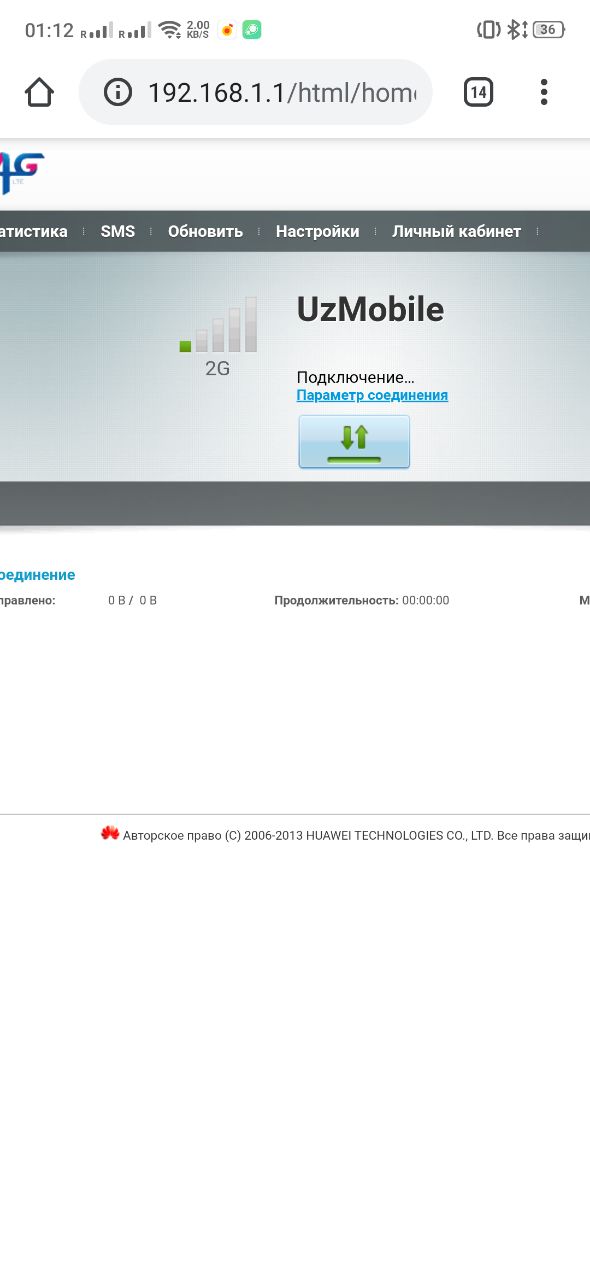Click the Подключение… status text
The image size is (590, 1280).
click(x=355, y=377)
